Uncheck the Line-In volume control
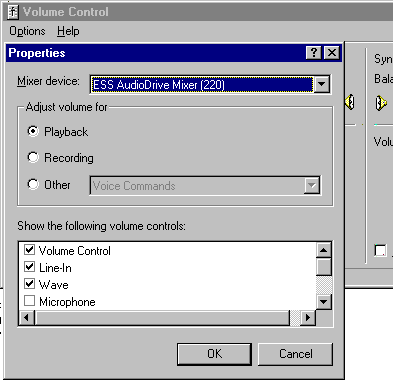 click(x=29, y=267)
